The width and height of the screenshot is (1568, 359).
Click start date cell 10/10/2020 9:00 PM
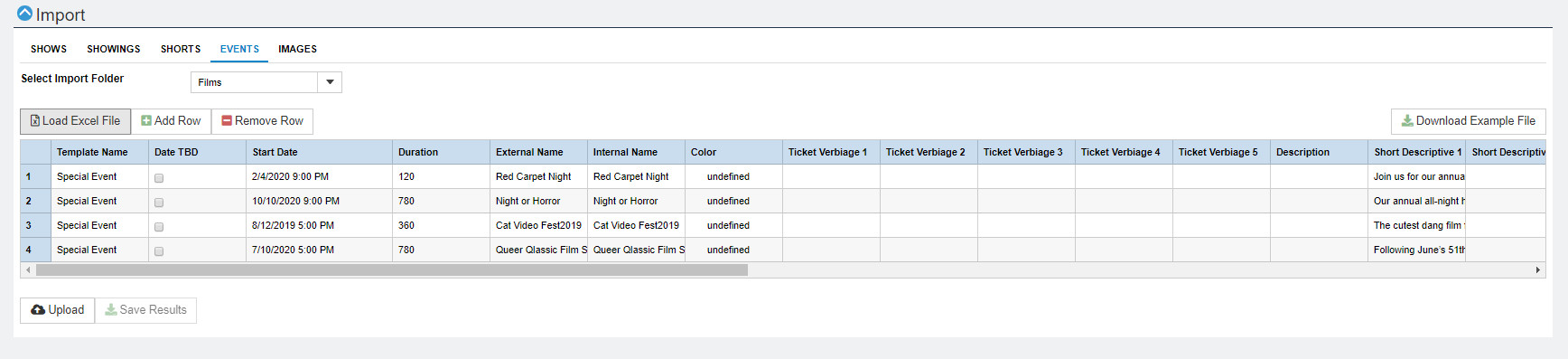click(x=319, y=201)
